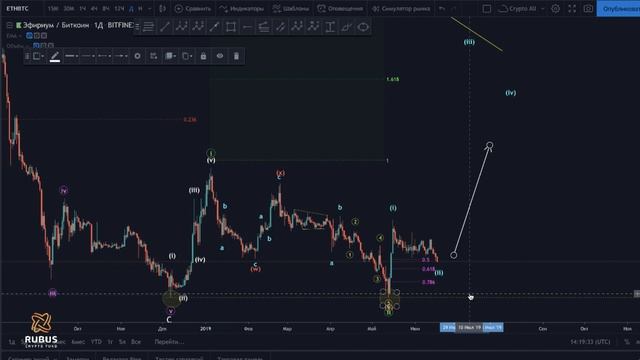Select the arrow line drawing tool
The width and height of the screenshot is (640, 360).
214,27
